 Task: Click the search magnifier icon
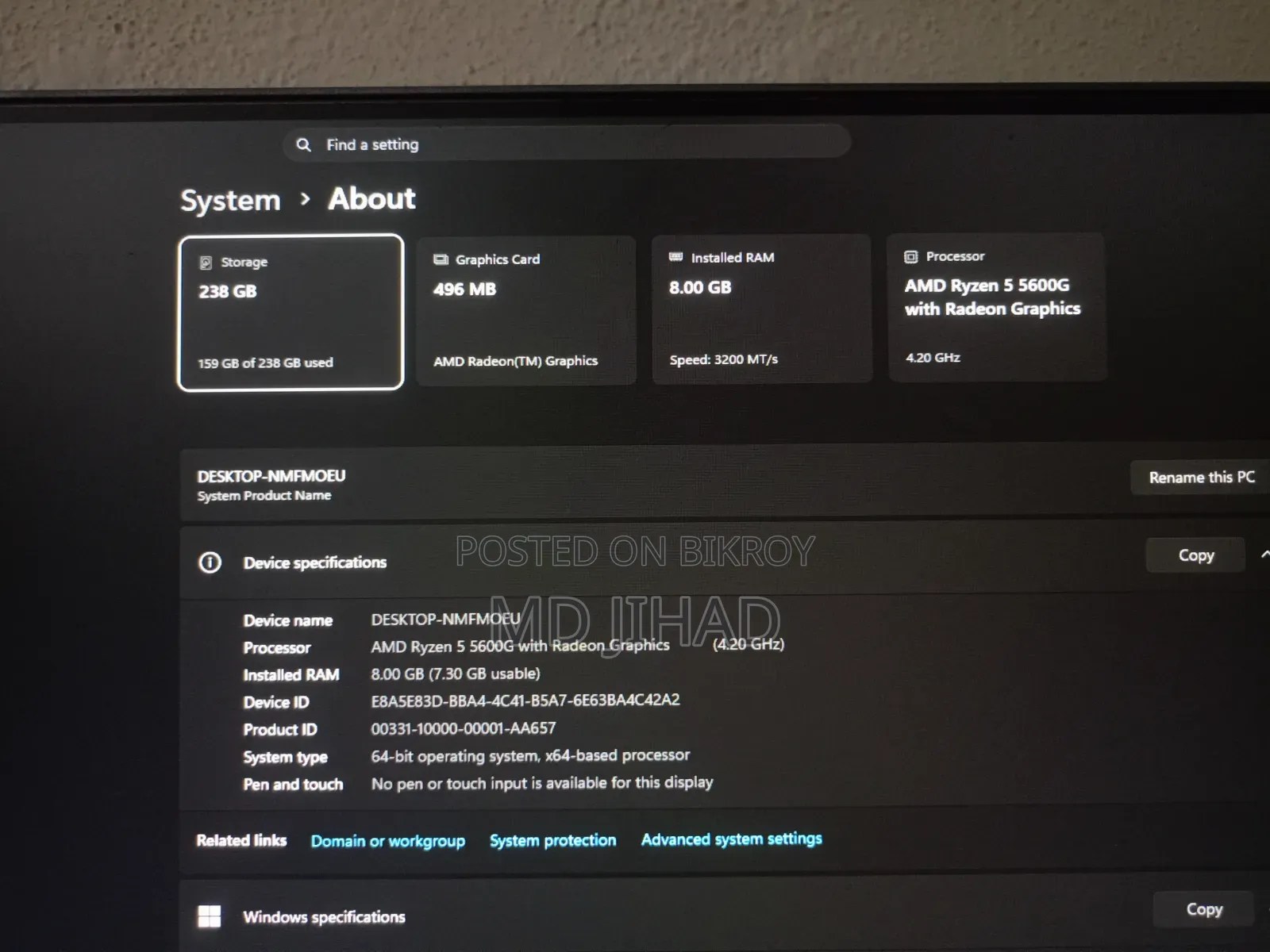point(303,144)
